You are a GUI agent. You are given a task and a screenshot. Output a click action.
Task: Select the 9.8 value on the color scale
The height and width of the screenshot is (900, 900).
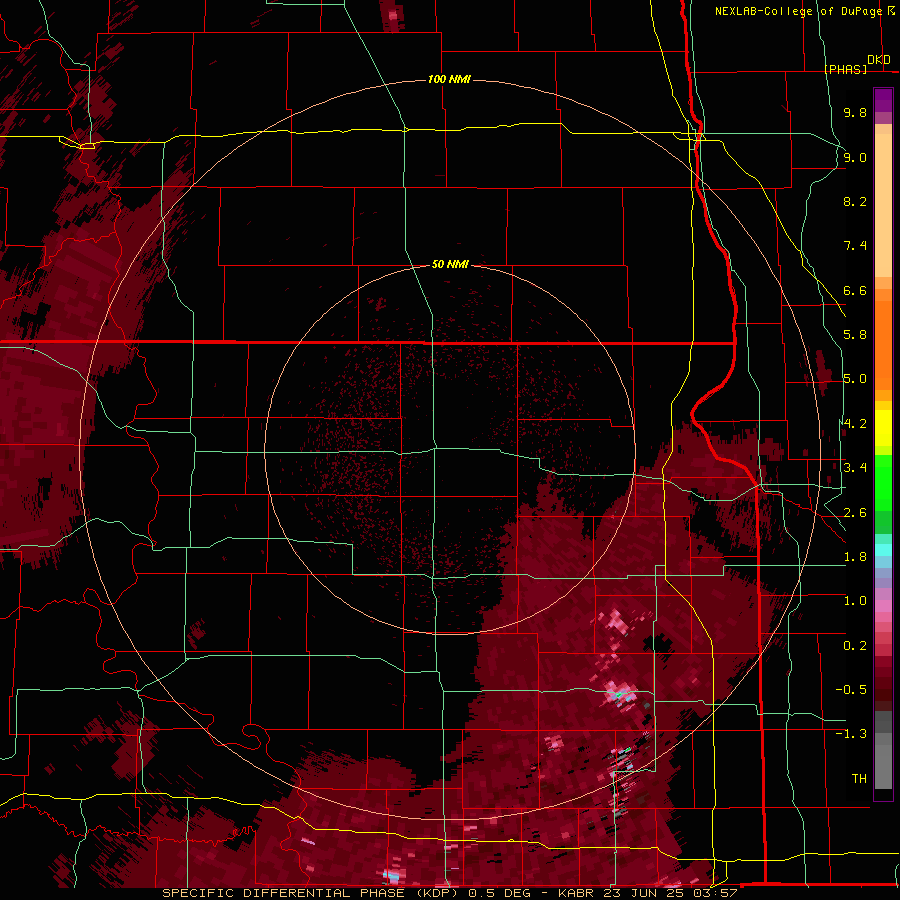pos(855,112)
